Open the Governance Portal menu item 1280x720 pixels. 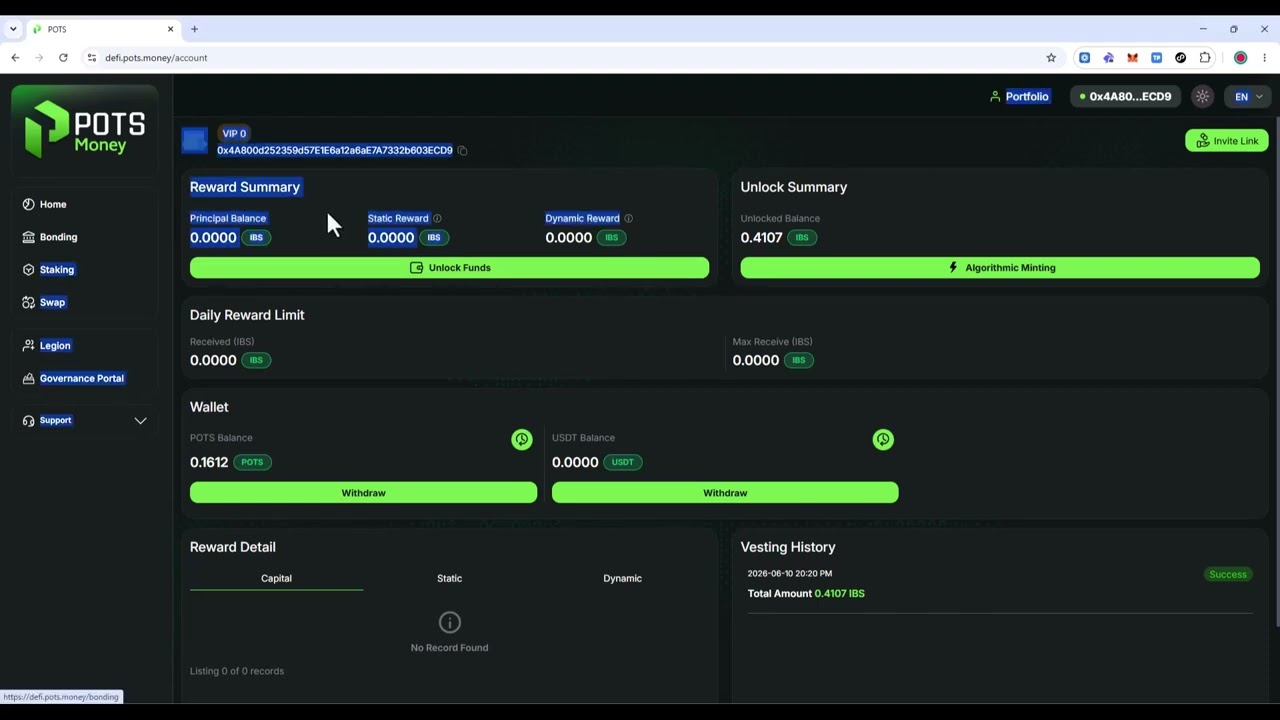click(82, 378)
